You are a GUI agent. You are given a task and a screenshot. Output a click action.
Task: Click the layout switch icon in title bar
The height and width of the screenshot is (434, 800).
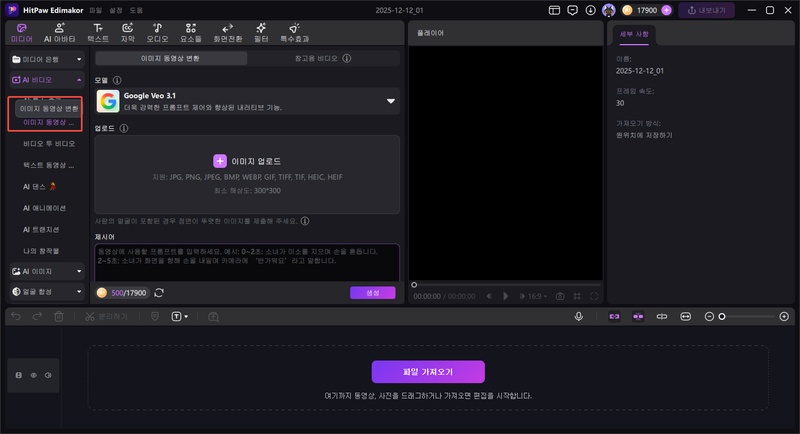click(554, 10)
